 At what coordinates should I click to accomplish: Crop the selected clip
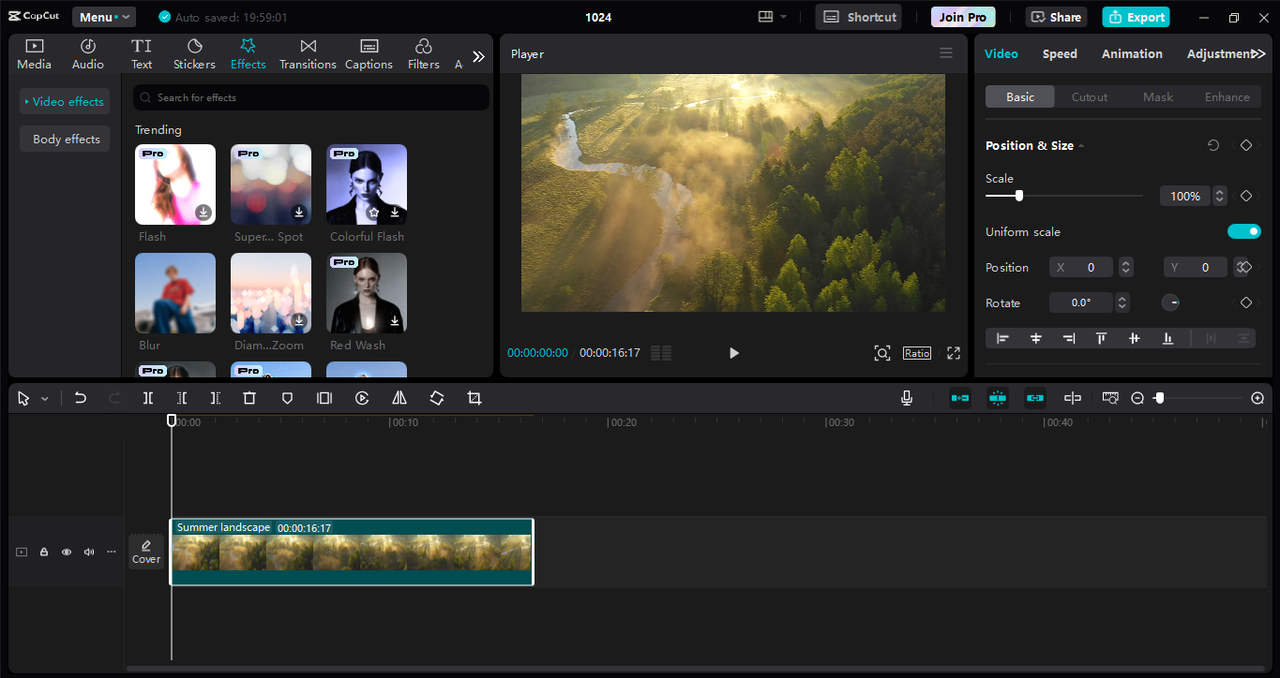pos(474,398)
